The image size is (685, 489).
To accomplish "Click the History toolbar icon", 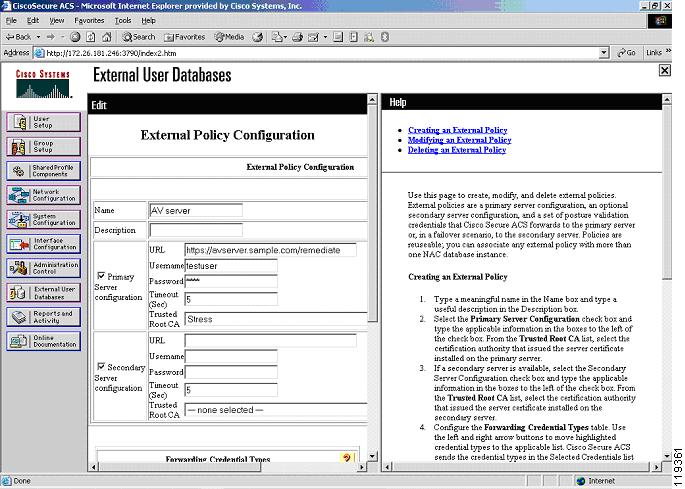I will pyautogui.click(x=258, y=37).
